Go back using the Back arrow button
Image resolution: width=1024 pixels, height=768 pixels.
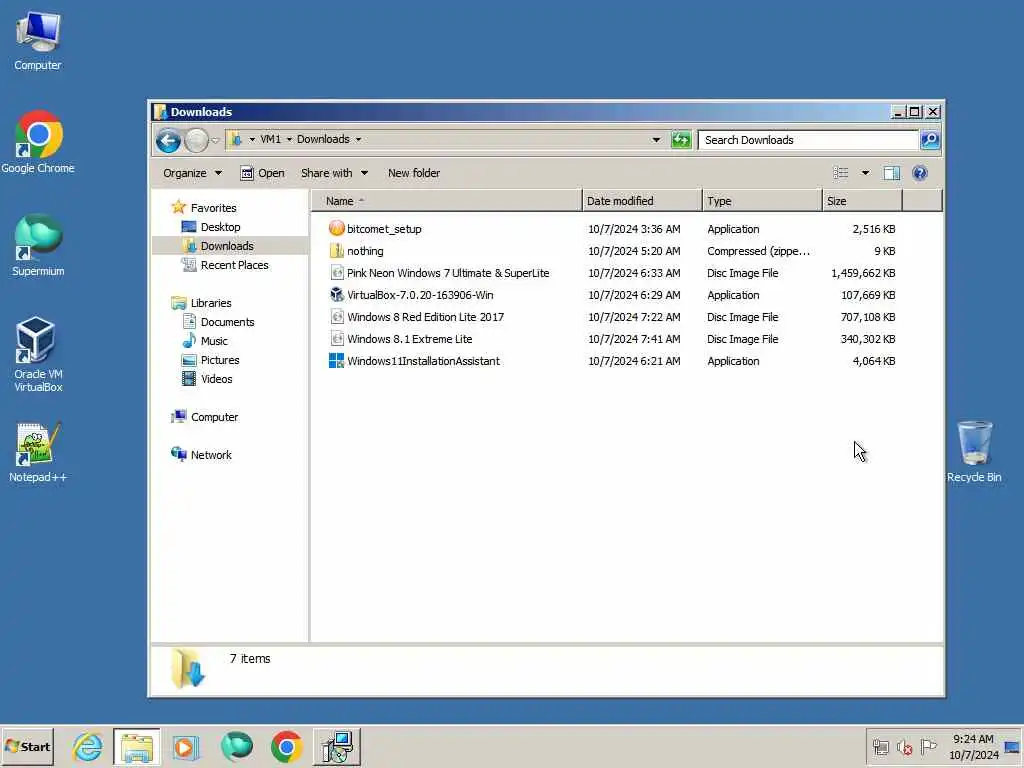(x=168, y=140)
